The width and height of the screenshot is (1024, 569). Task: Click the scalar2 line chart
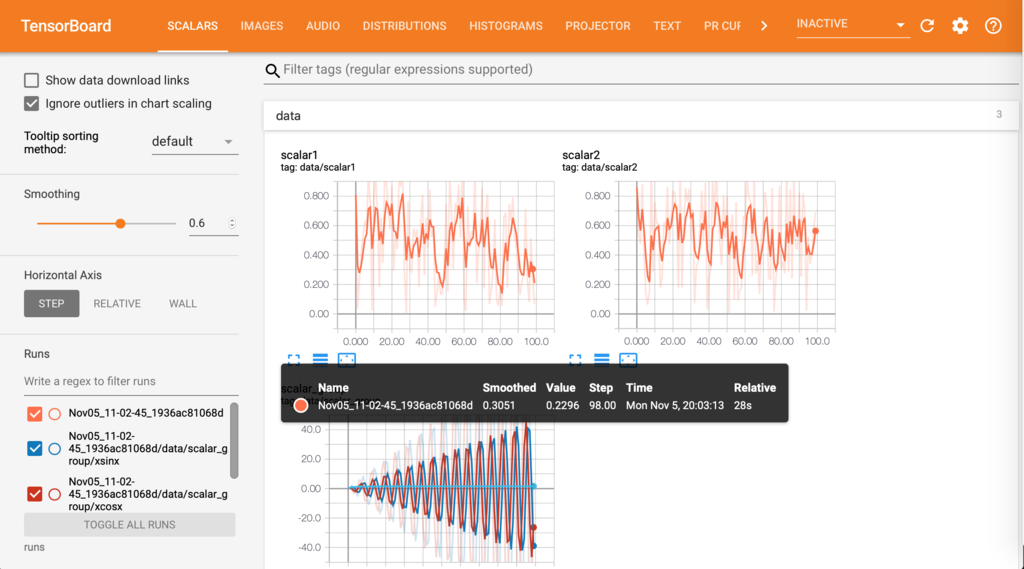[726, 255]
